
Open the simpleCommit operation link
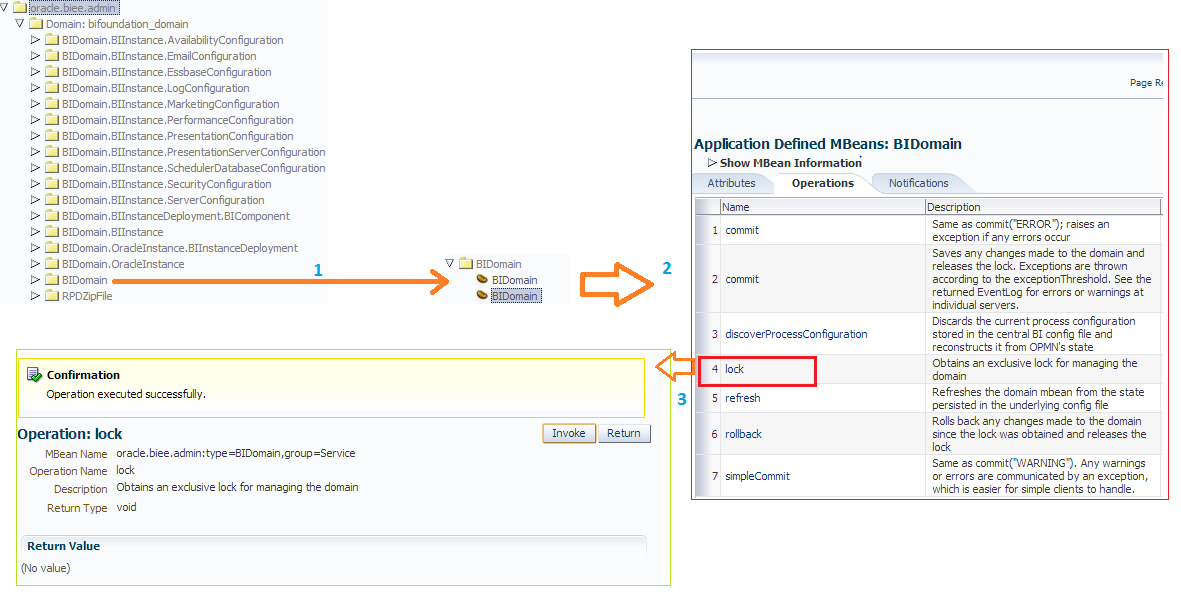(x=758, y=476)
